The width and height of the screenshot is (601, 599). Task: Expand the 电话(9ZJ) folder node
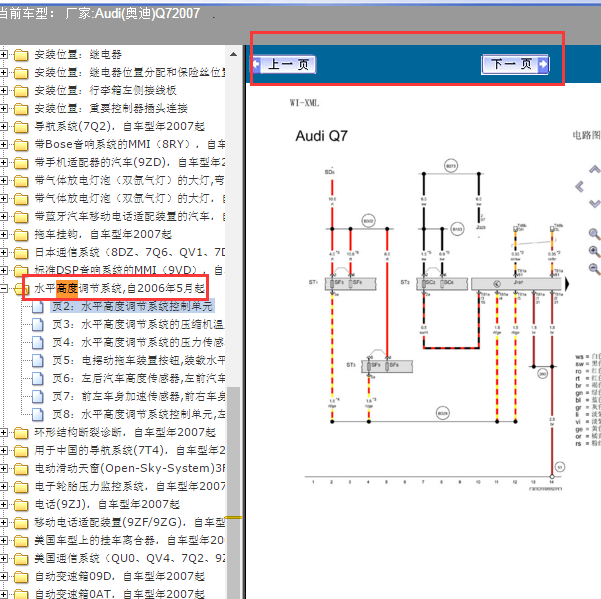point(3,504)
